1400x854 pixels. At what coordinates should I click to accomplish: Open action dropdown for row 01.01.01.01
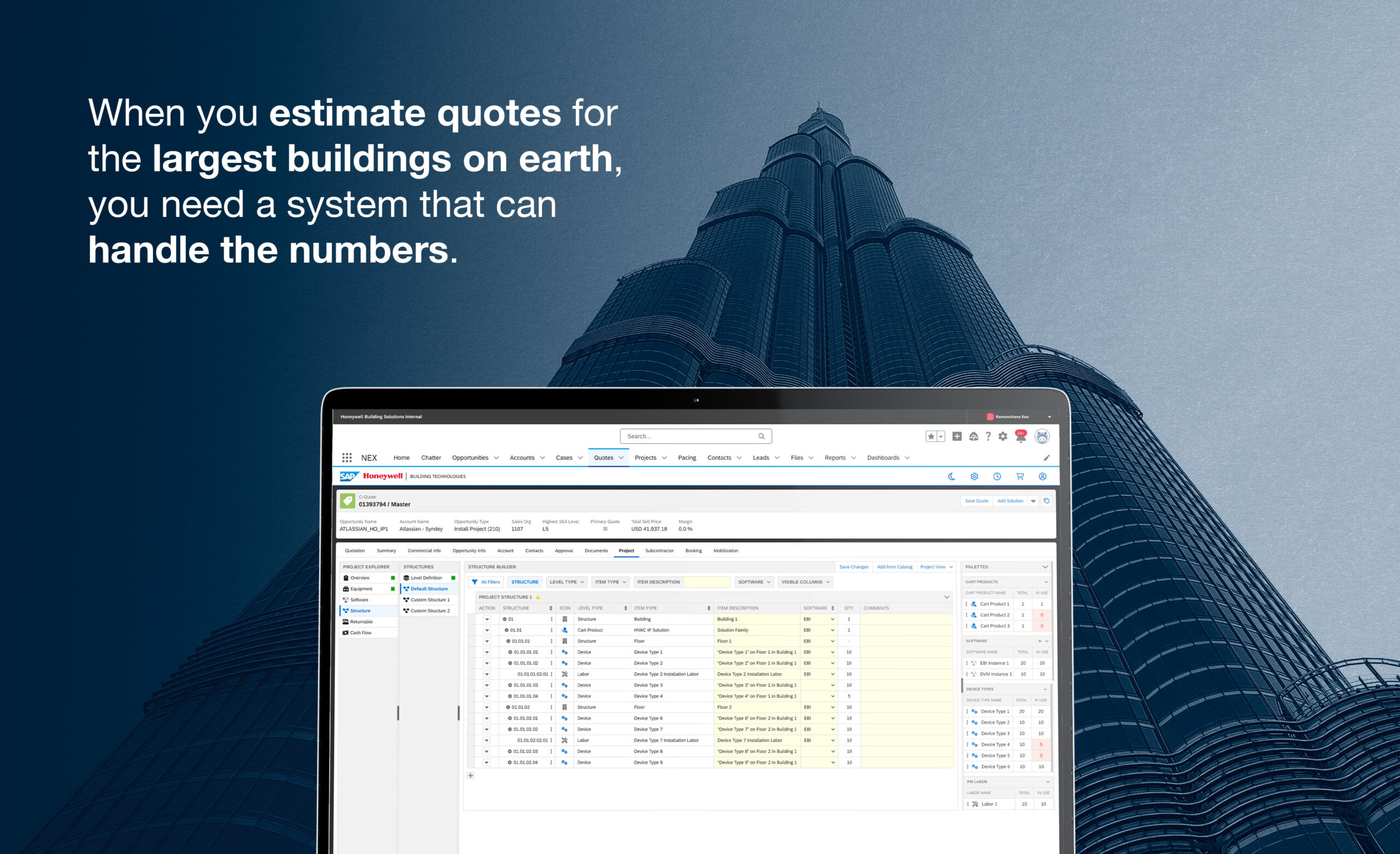[x=487, y=652]
